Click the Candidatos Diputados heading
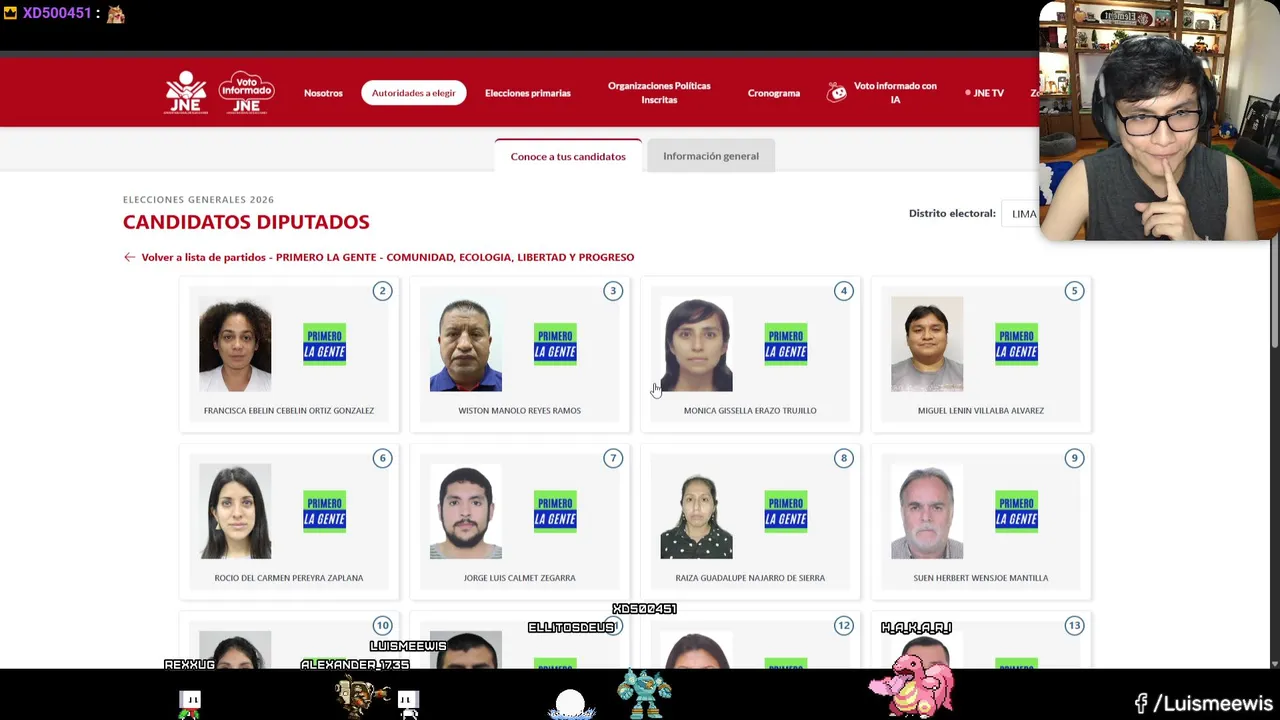Screen dimensions: 1280x720 pos(246,222)
